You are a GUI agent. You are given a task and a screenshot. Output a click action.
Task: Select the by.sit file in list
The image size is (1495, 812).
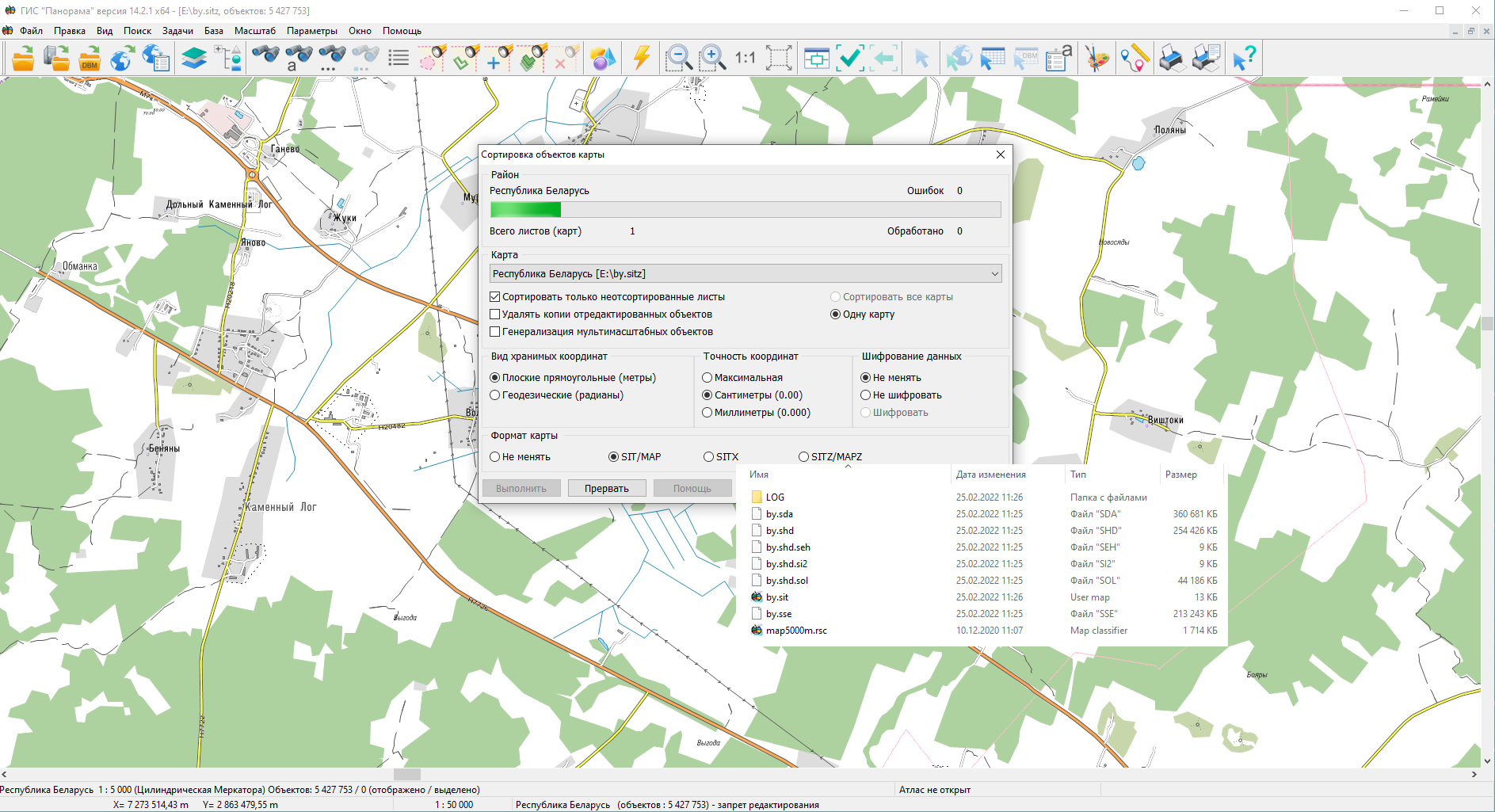(777, 597)
